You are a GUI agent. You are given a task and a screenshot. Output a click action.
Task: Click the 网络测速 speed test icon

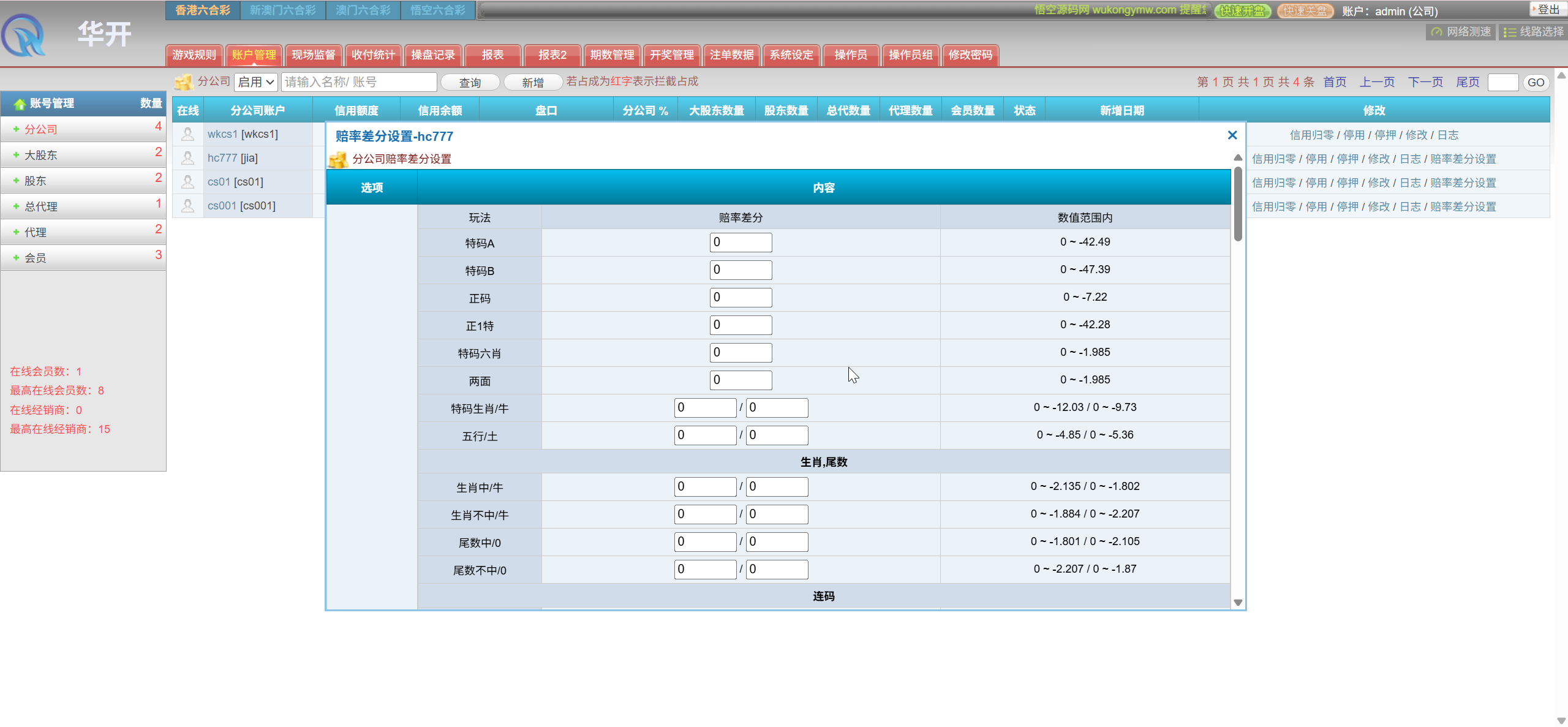pyautogui.click(x=1436, y=32)
